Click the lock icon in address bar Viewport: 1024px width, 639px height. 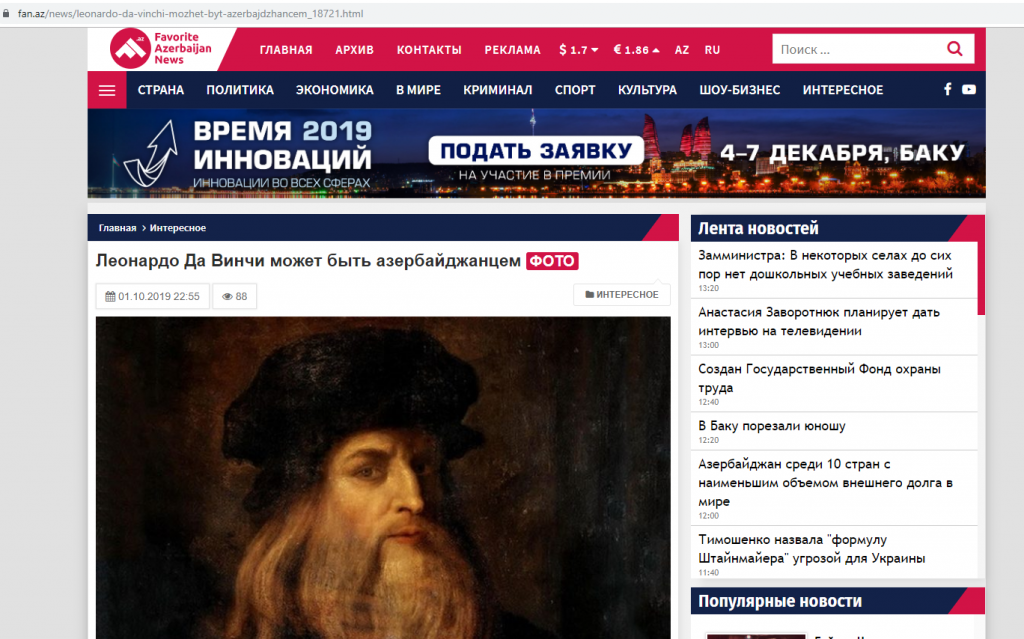tap(6, 13)
